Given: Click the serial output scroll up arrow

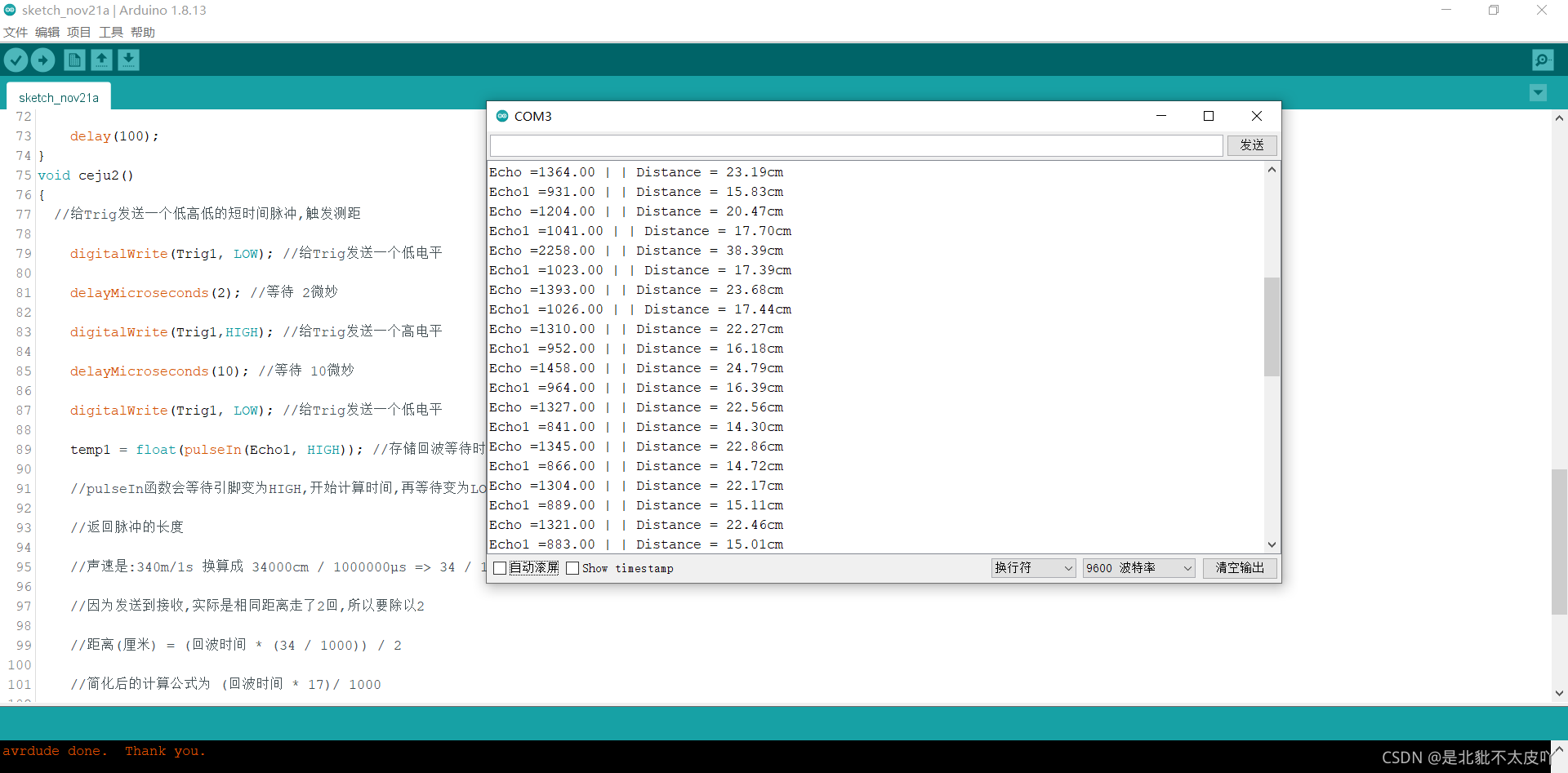Looking at the screenshot, I should pyautogui.click(x=1272, y=170).
